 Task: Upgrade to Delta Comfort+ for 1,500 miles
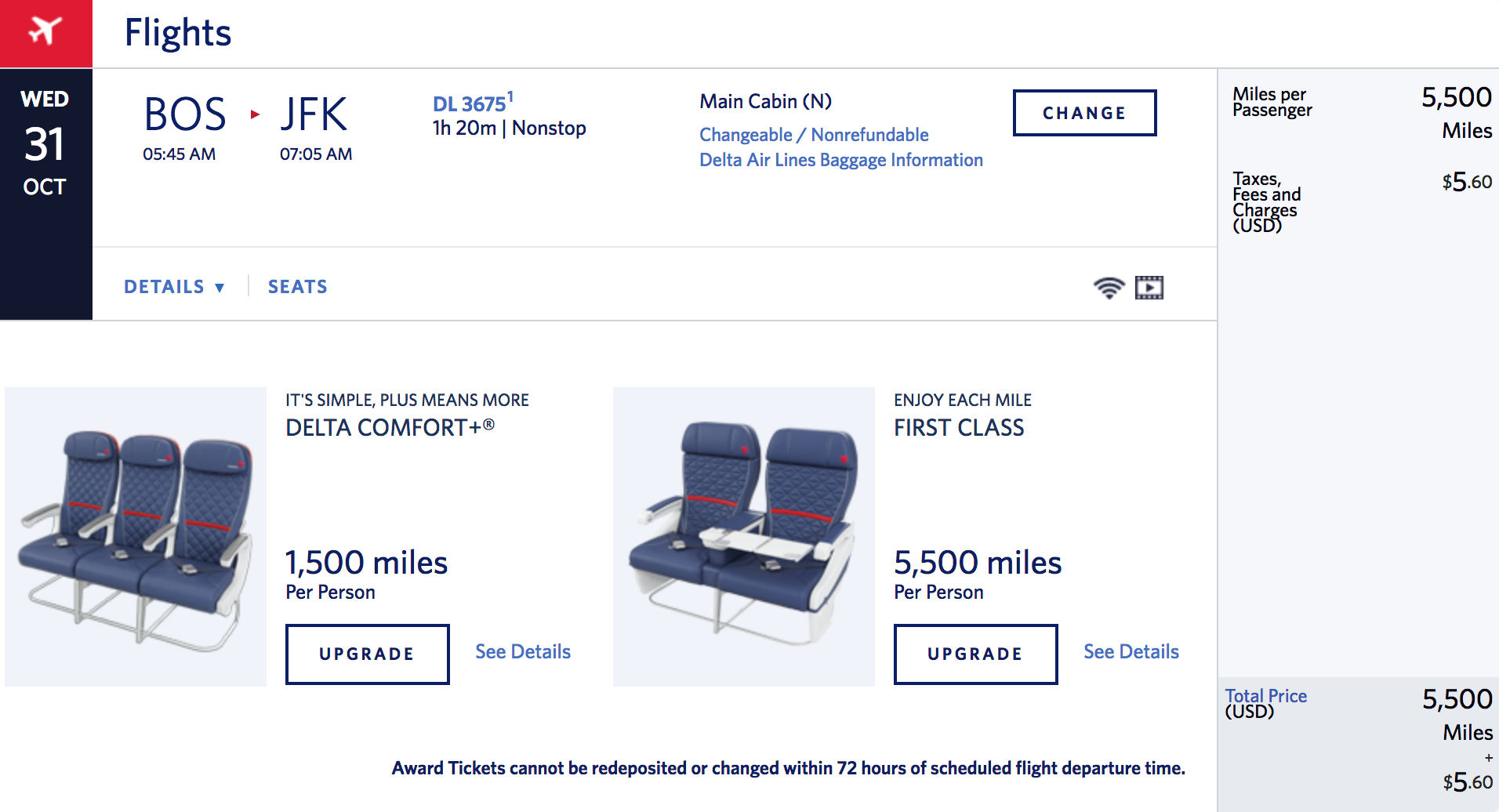367,654
